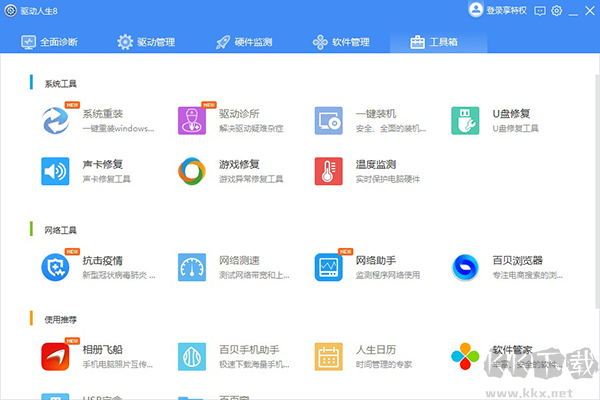Click the U盘修复 title text
The width and height of the screenshot is (600, 400).
click(x=511, y=114)
